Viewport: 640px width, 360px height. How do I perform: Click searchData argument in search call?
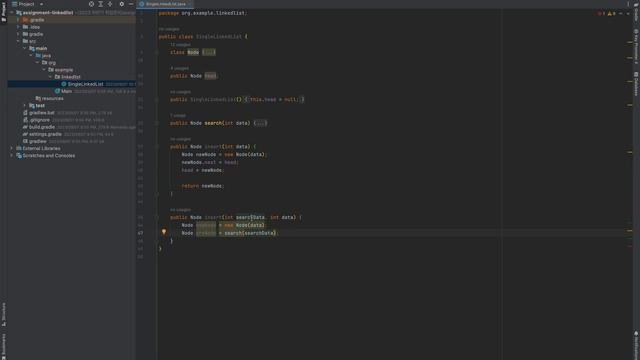click(259, 233)
